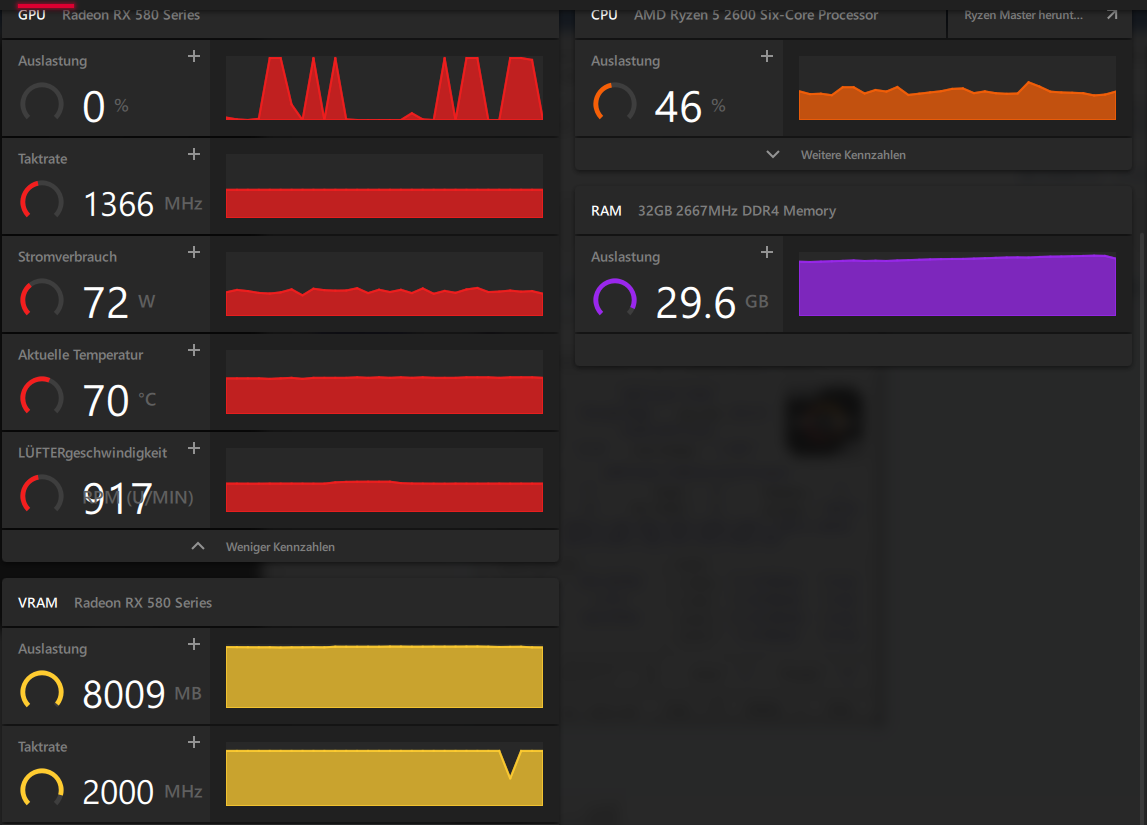Click the 917 RPM fan value

118,498
